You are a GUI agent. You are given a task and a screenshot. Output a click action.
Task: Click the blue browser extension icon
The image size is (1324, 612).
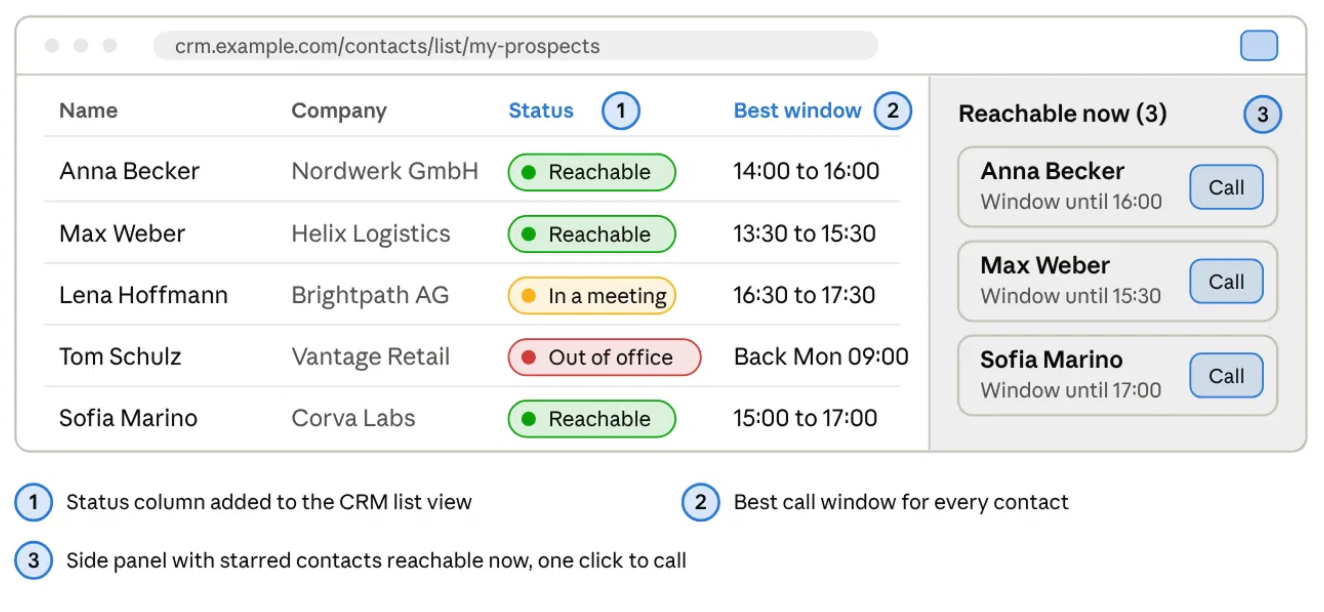(x=1259, y=46)
